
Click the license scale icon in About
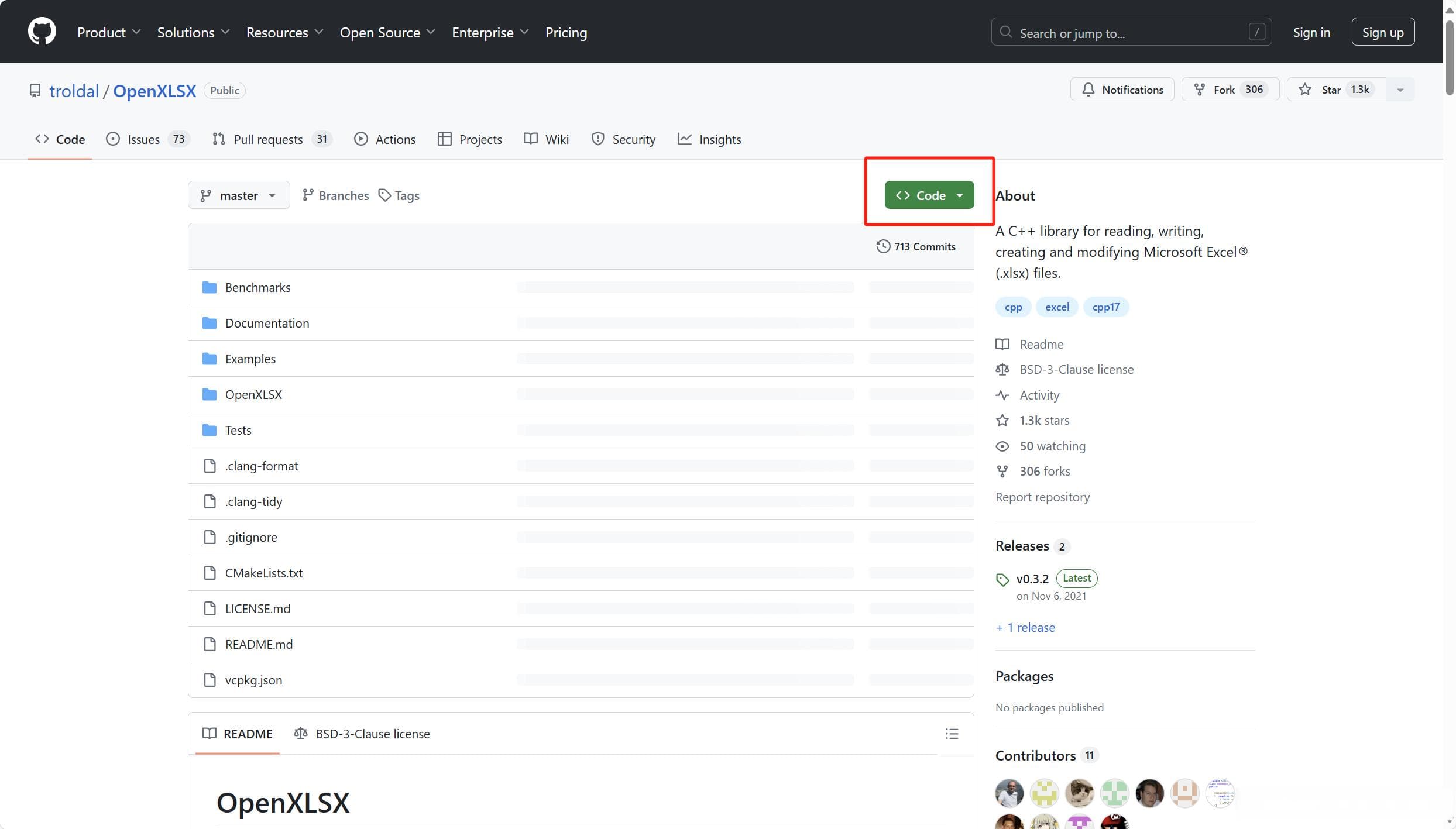point(1002,370)
